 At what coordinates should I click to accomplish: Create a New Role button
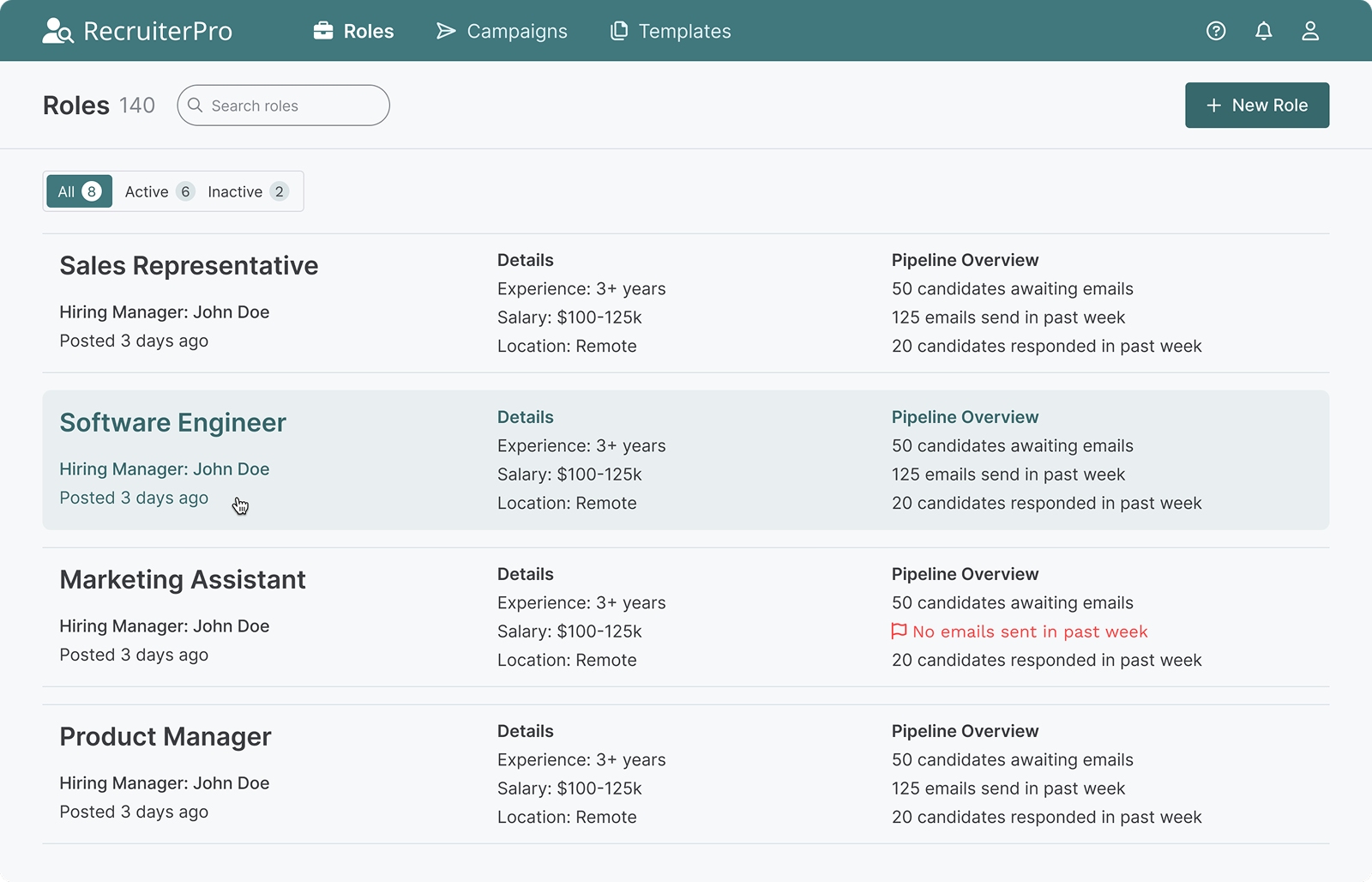pos(1256,106)
